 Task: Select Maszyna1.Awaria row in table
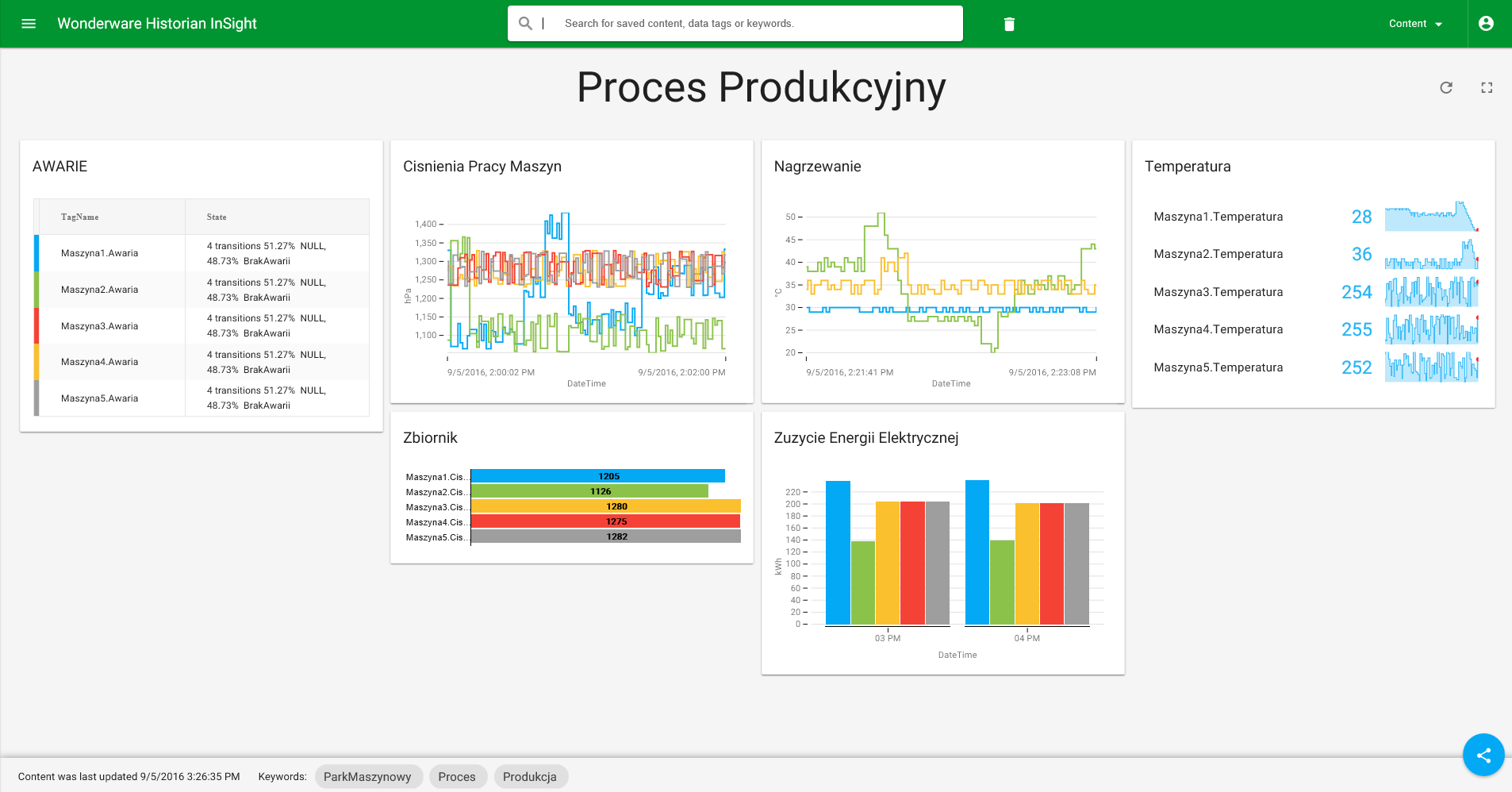(x=100, y=253)
